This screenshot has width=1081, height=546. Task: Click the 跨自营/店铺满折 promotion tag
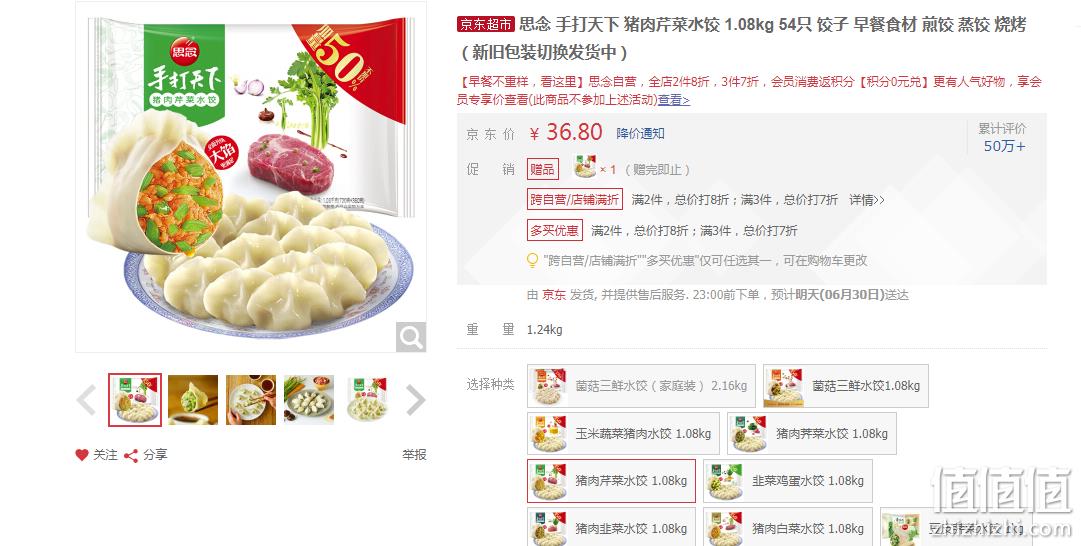point(575,199)
